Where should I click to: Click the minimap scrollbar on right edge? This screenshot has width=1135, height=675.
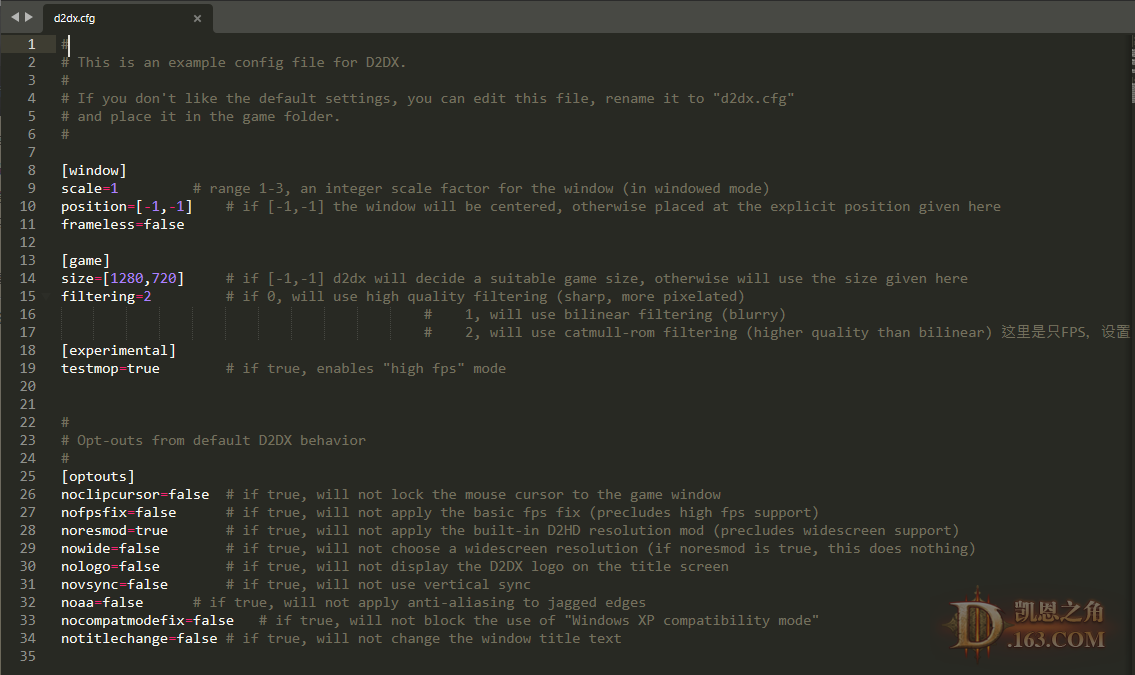(x=1132, y=69)
